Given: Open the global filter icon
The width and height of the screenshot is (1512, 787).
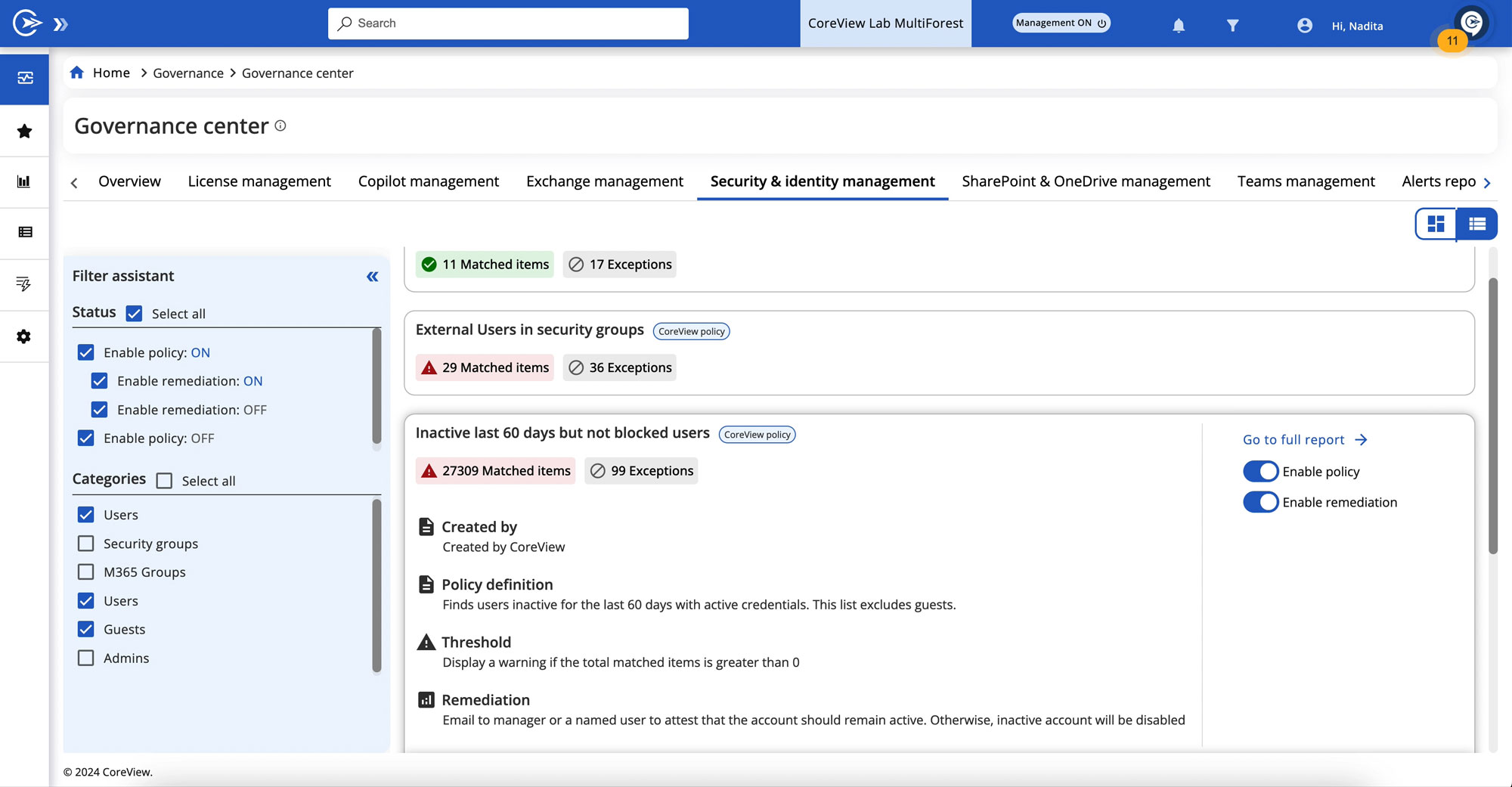Looking at the screenshot, I should 1232,24.
